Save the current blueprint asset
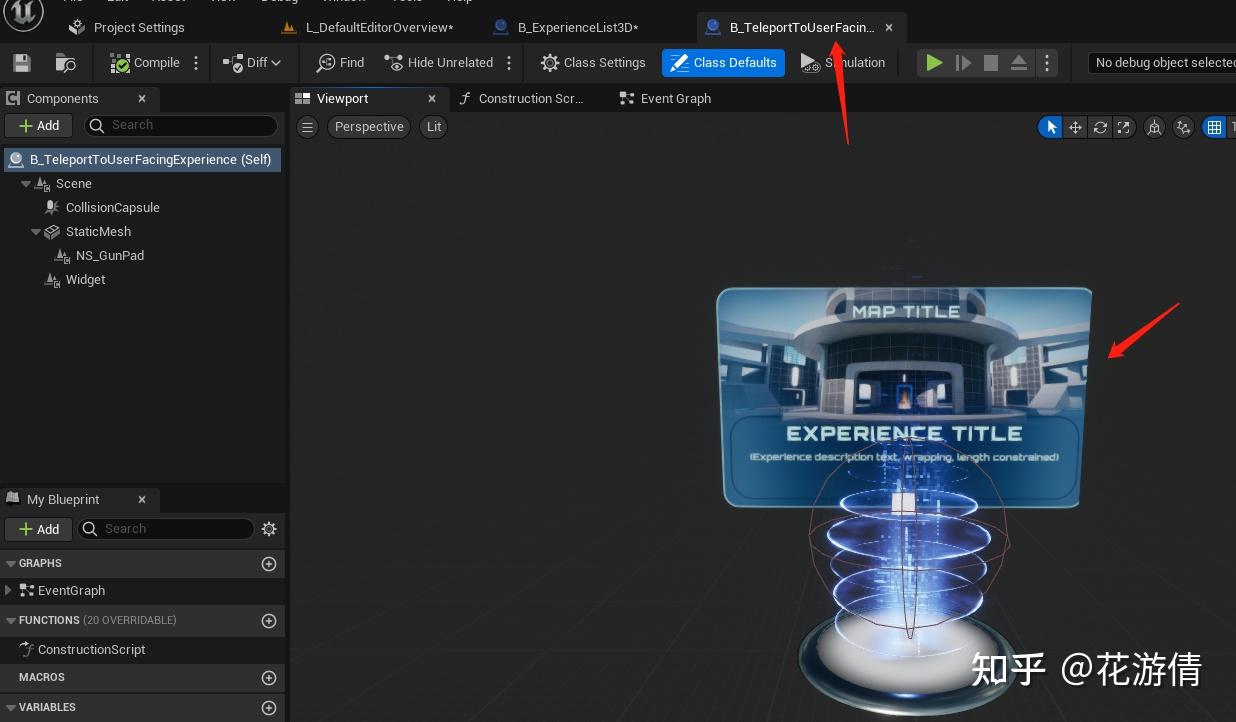 tap(20, 62)
